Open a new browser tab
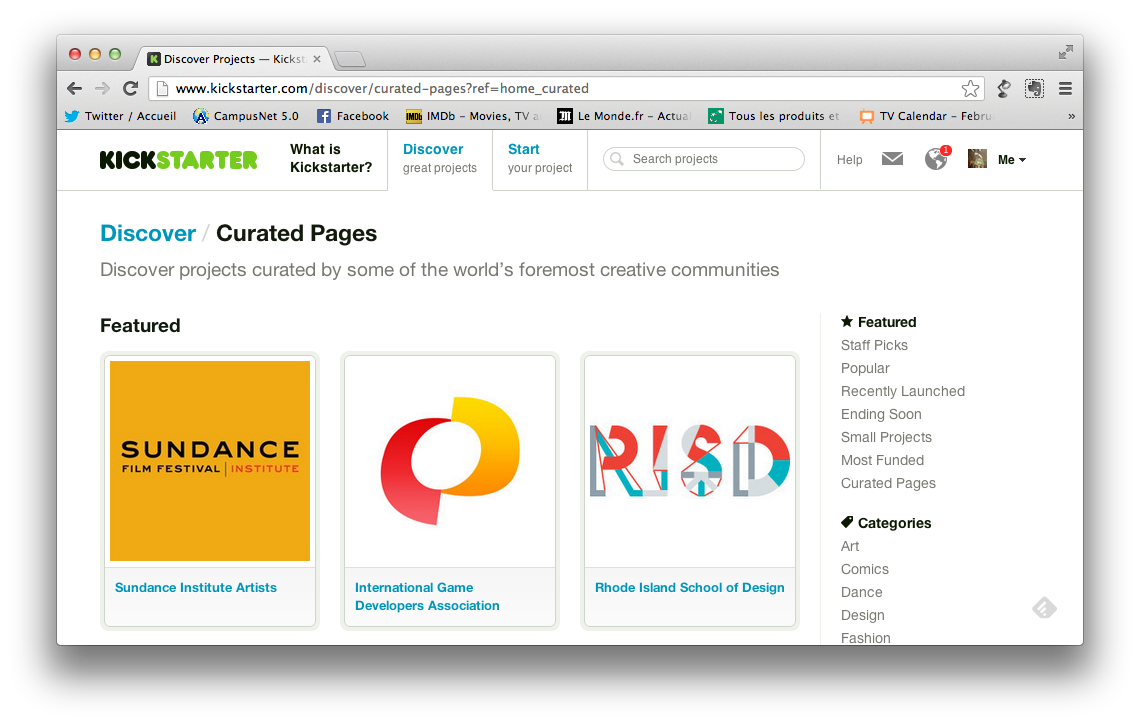This screenshot has height=724, width=1140. (350, 59)
